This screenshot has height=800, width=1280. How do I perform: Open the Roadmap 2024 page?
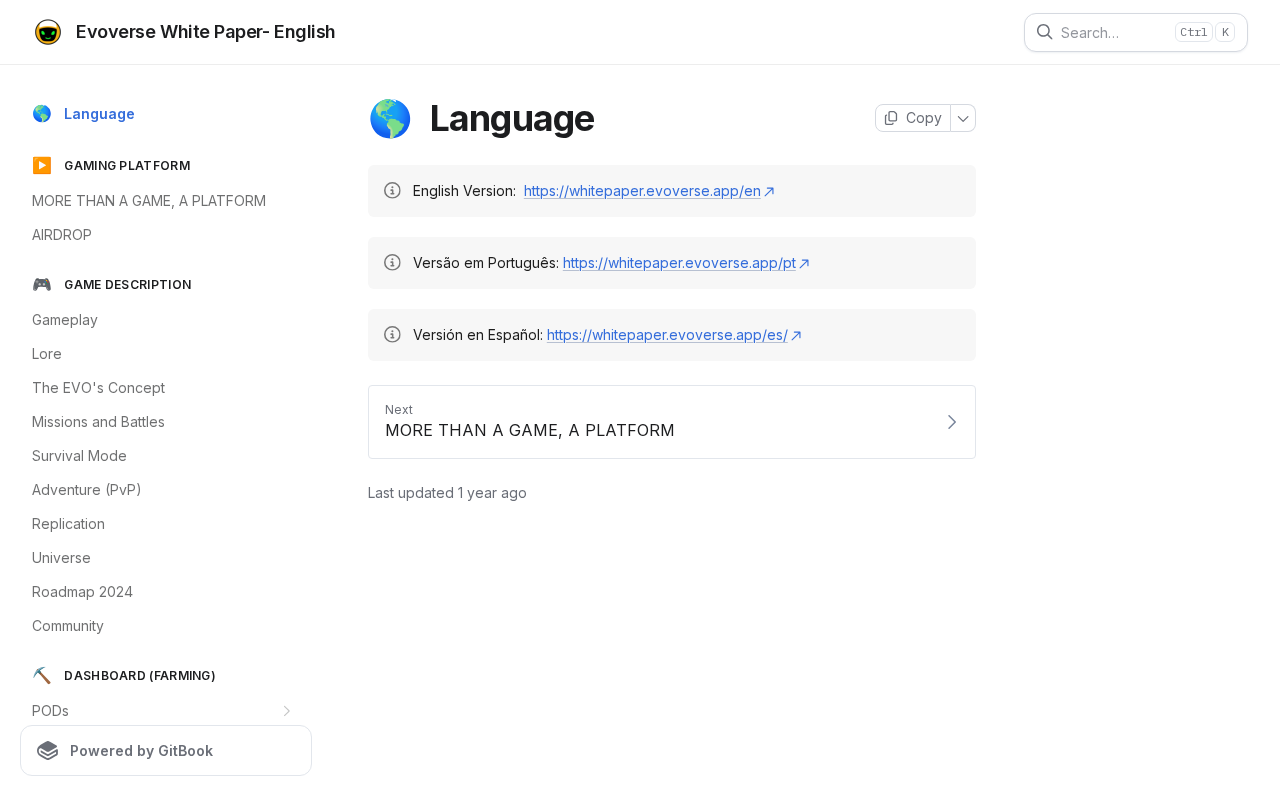point(82,592)
